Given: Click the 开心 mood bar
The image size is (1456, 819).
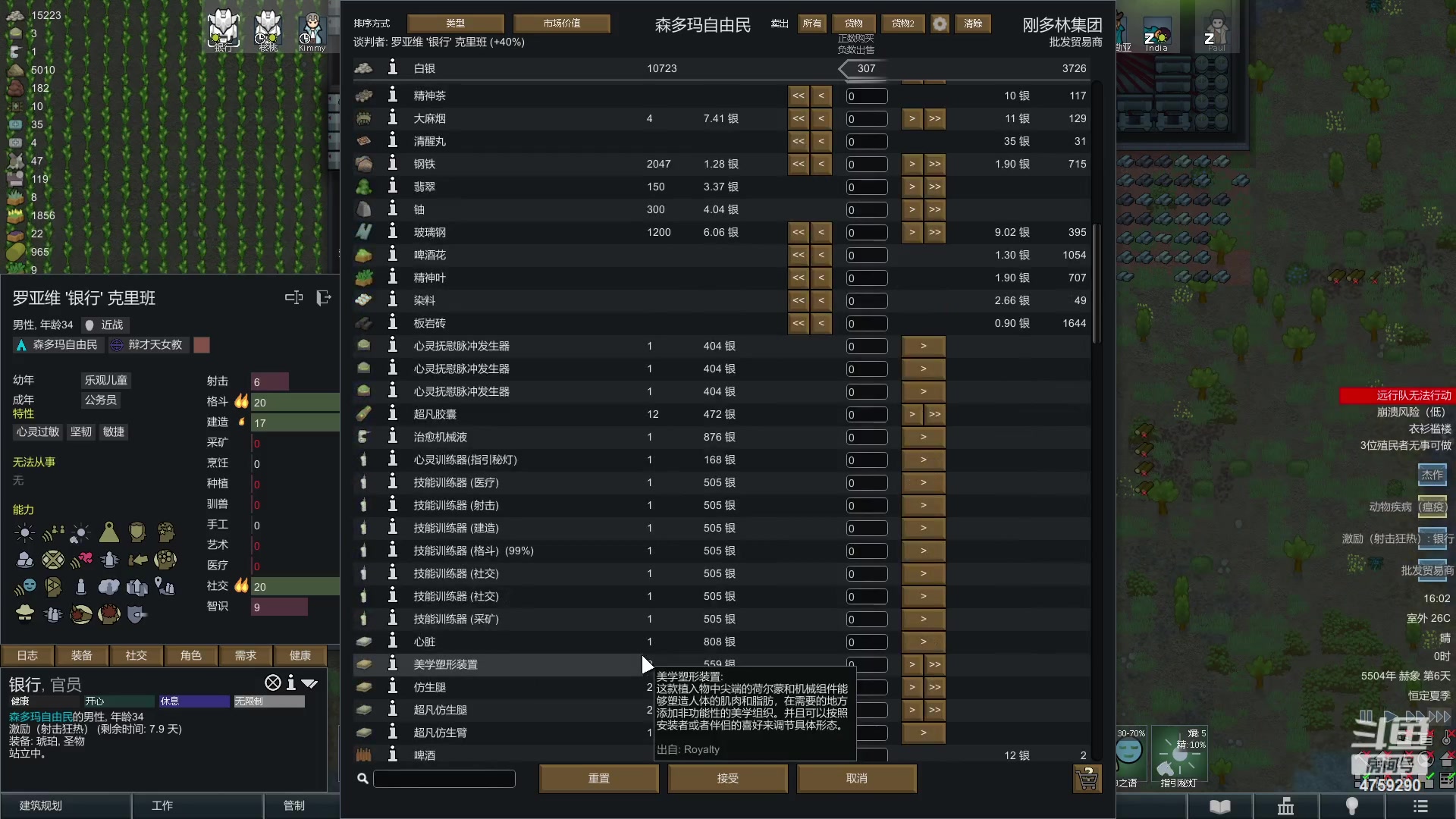Looking at the screenshot, I should 119,701.
